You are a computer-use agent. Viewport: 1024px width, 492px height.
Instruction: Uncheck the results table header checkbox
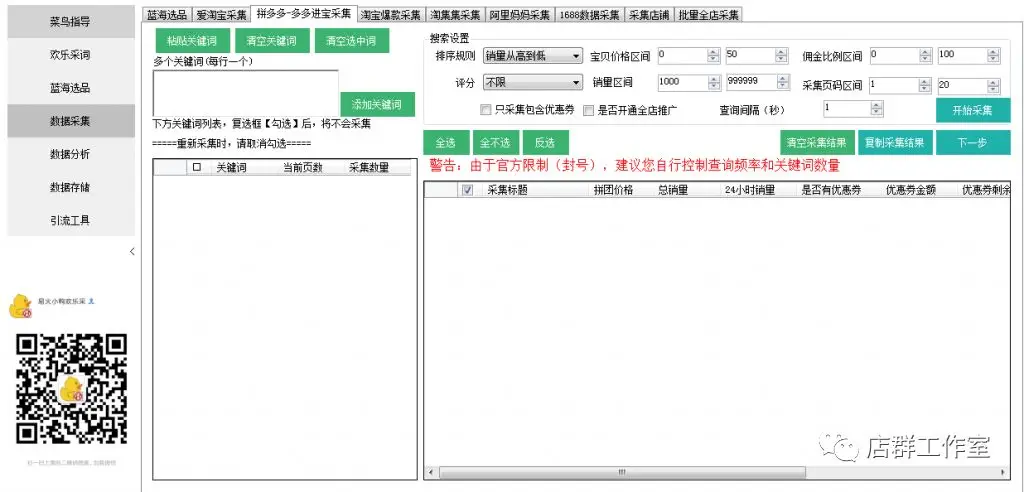[467, 190]
